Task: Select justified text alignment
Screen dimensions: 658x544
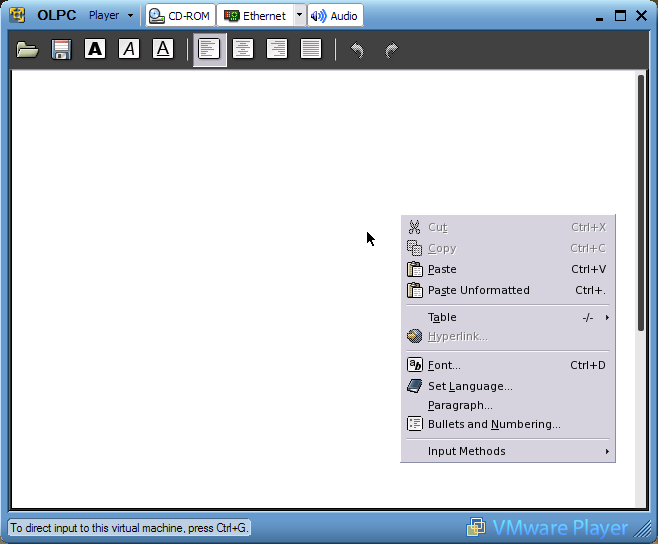Action: (x=311, y=49)
